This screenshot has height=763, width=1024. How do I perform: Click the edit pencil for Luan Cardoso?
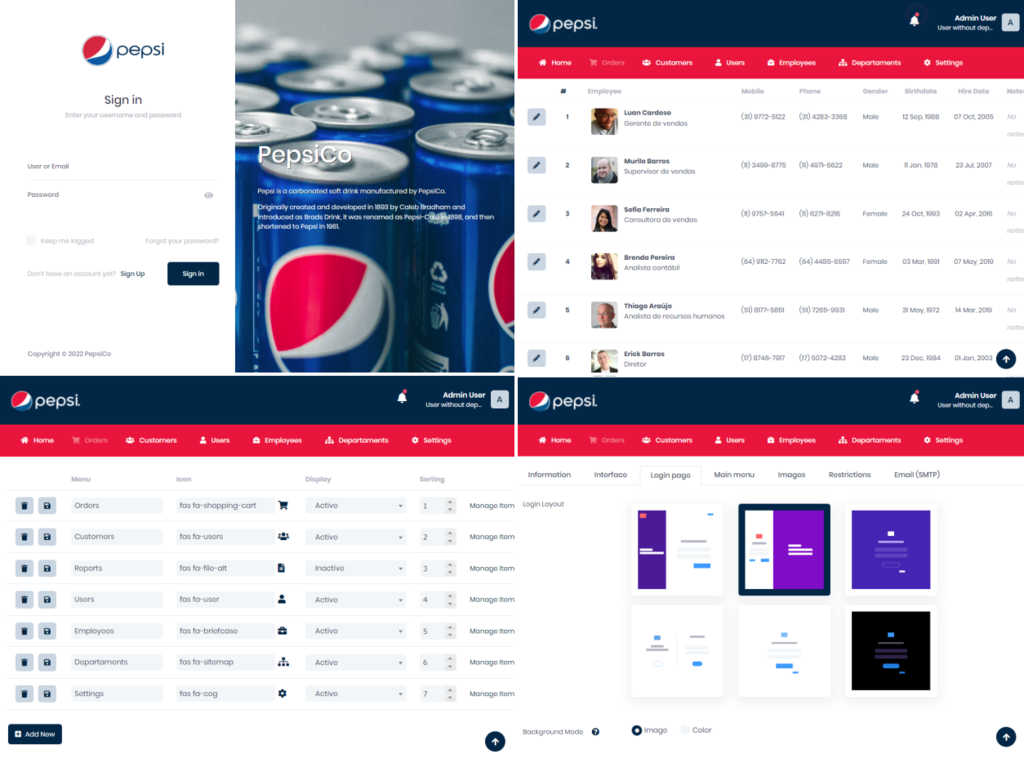pyautogui.click(x=537, y=117)
